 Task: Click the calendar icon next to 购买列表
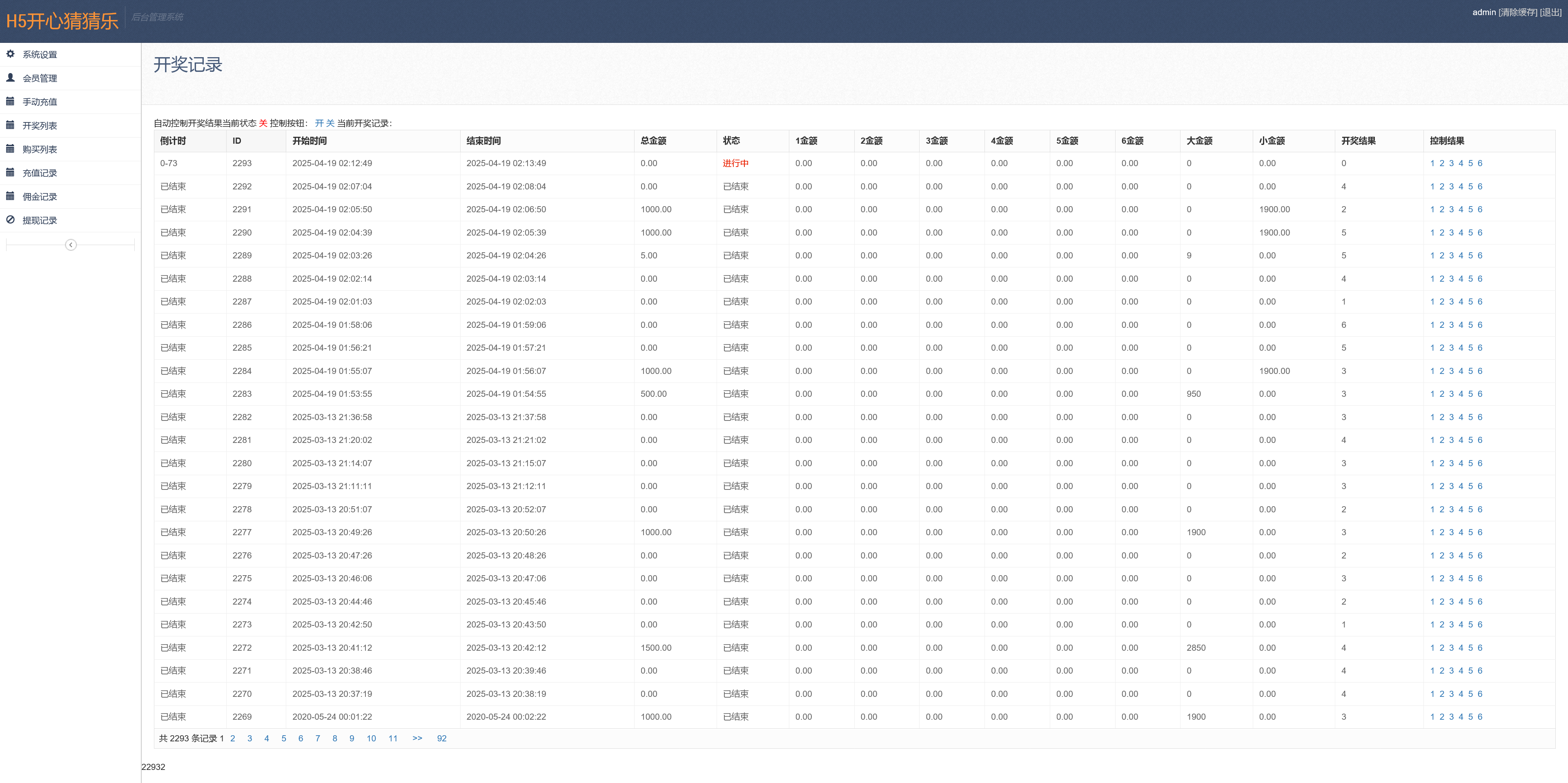pyautogui.click(x=10, y=149)
